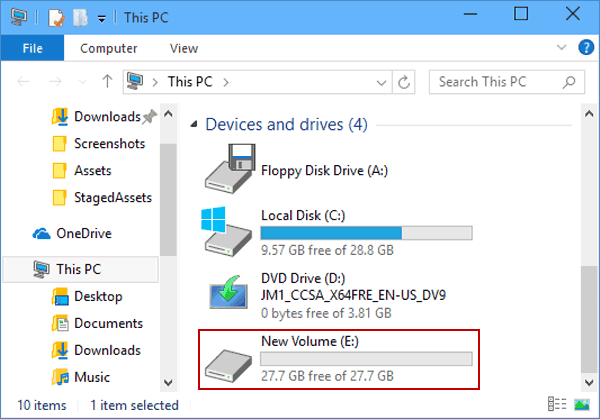Open the View ribbon tab
This screenshot has height=419, width=600.
pos(184,48)
